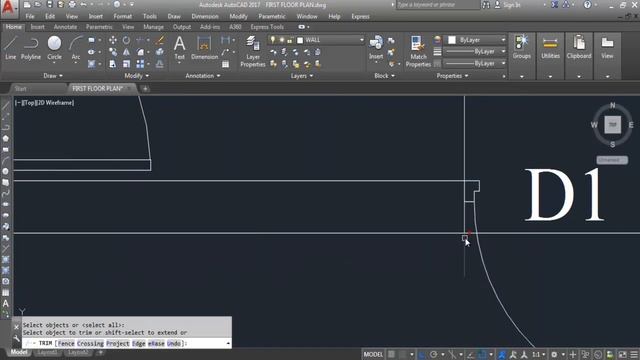Screen dimensions: 640x360
Task: Toggle object snap in status bar
Action: 482,354
